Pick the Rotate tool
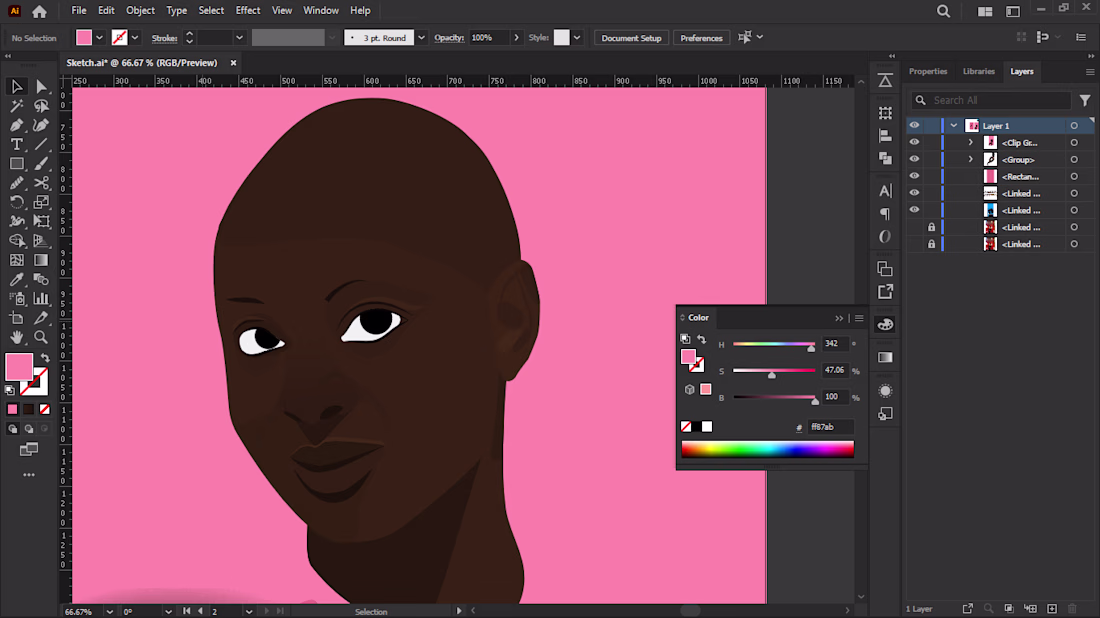 17,202
